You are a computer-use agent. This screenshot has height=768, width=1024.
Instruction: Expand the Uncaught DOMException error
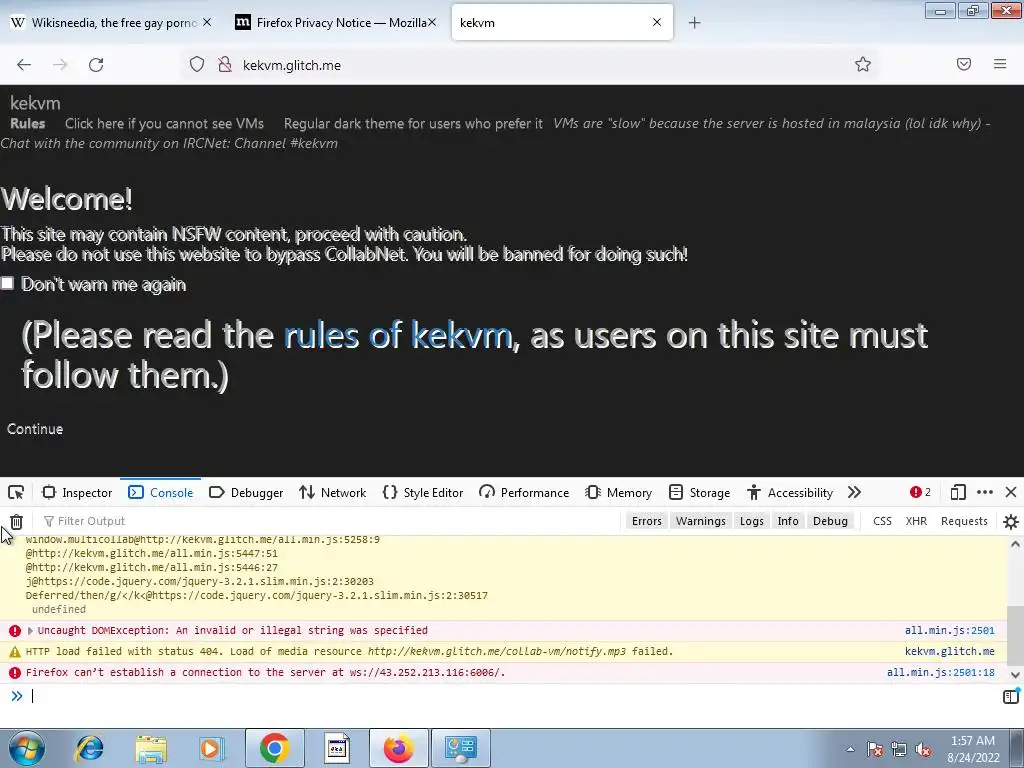tap(30, 631)
